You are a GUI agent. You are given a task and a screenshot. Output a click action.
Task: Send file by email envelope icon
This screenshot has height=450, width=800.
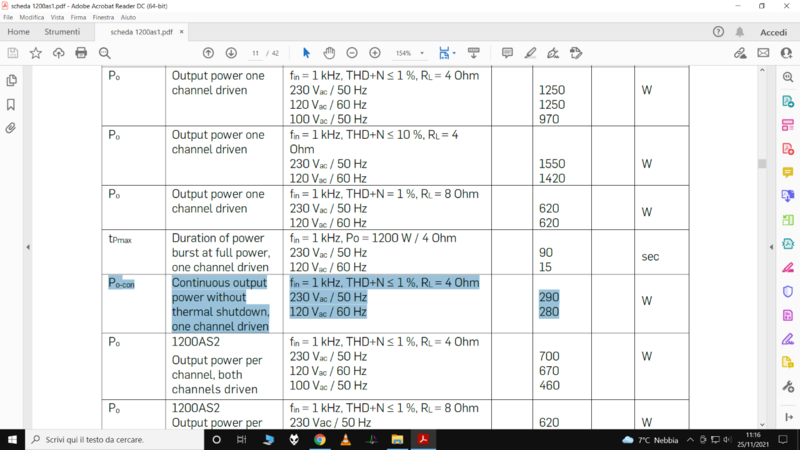[x=763, y=53]
